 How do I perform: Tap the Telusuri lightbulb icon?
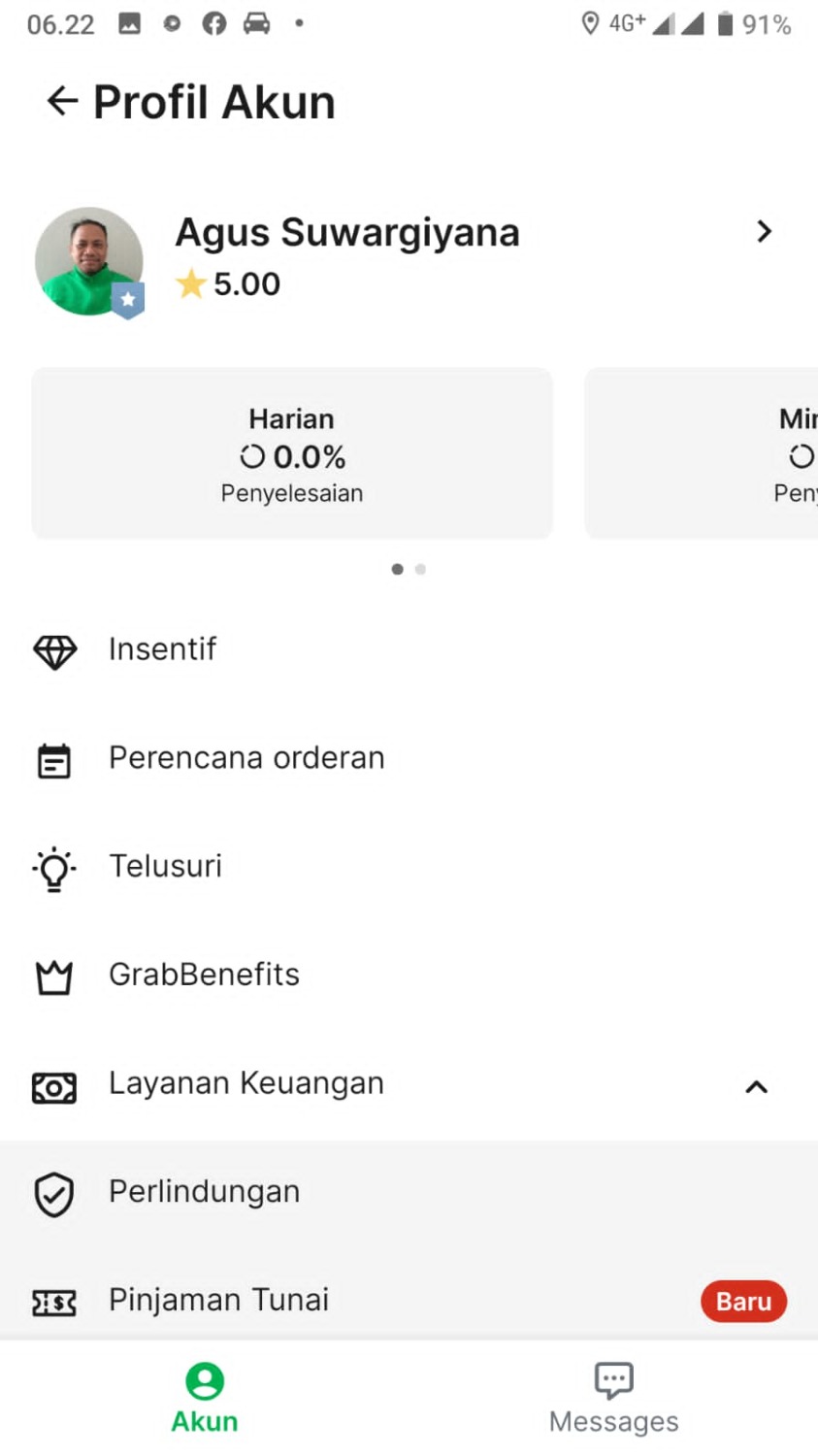tap(54, 869)
